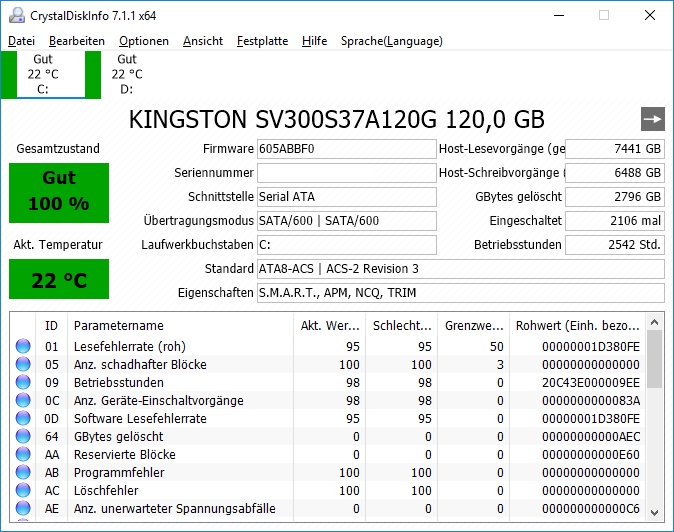Click the Eingeschaltet value 2106 mal

pyautogui.click(x=615, y=221)
